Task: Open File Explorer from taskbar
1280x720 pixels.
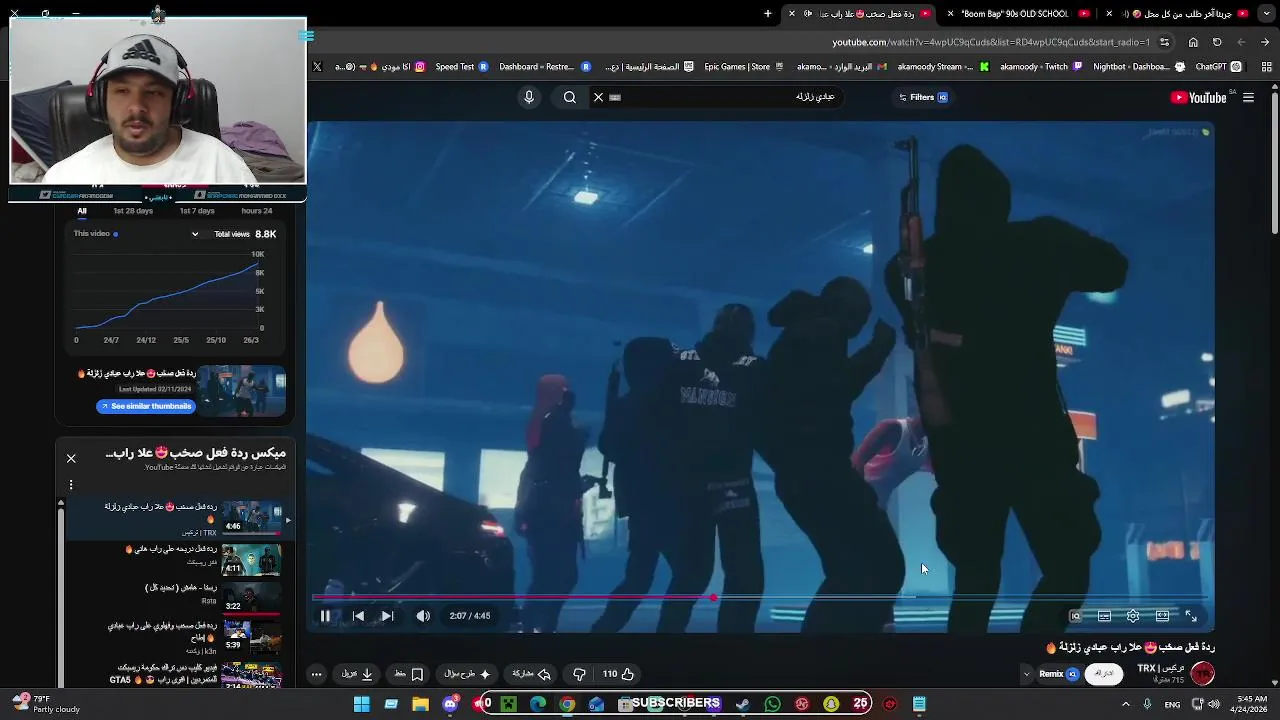Action: click(x=420, y=704)
